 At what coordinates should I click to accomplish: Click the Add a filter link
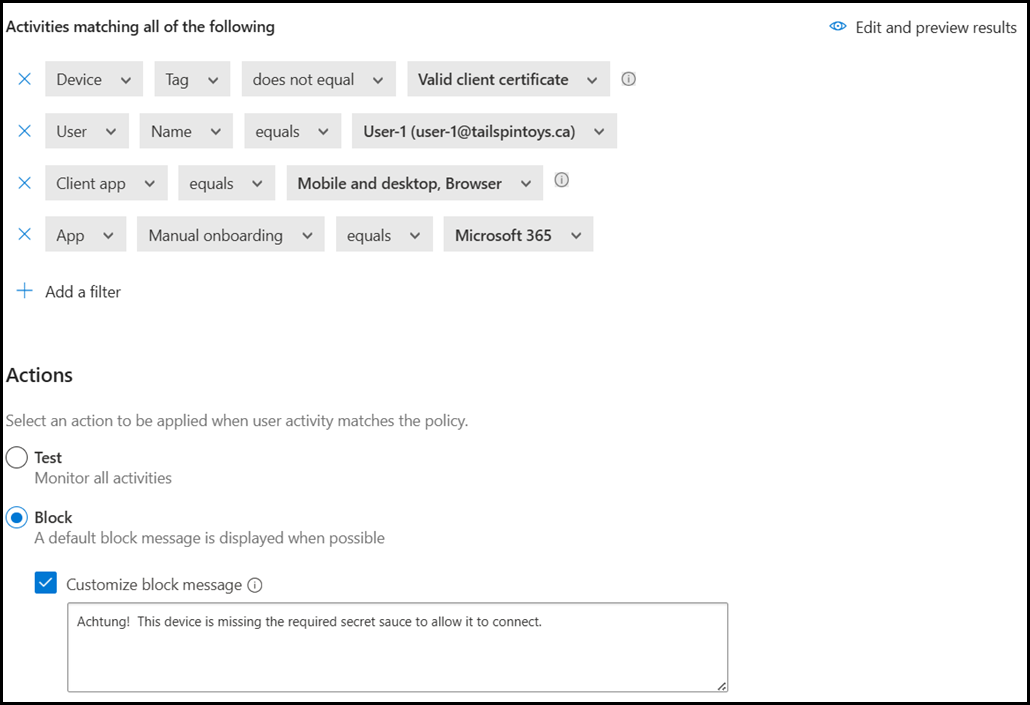83,292
